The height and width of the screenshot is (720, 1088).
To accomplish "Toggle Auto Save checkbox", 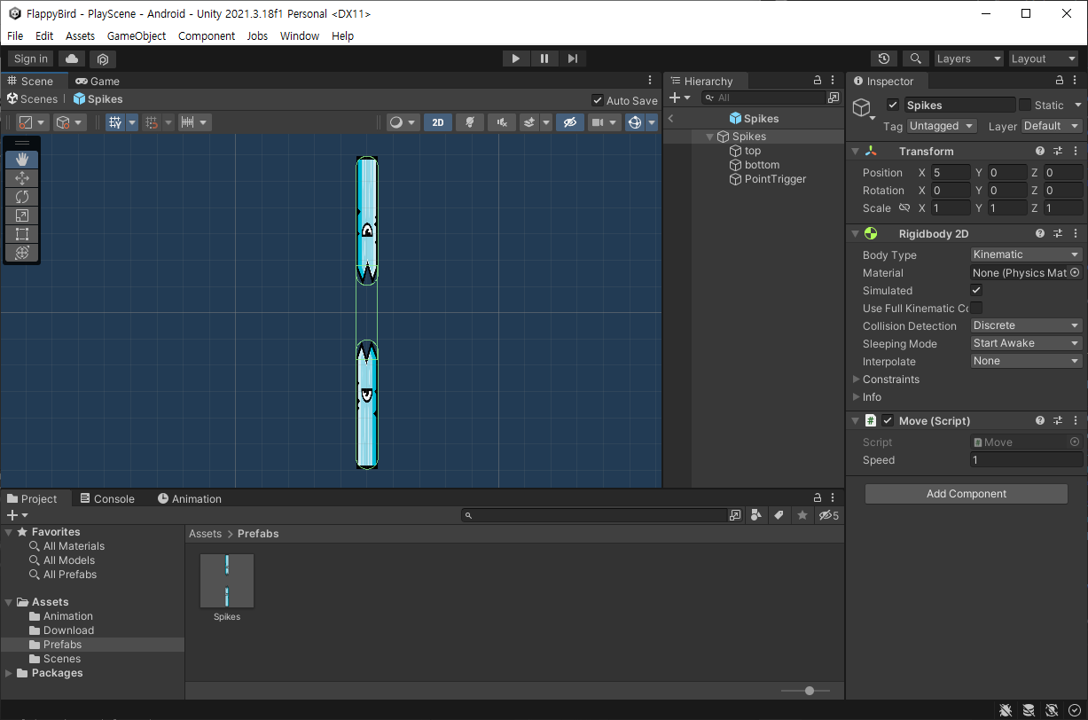I will pyautogui.click(x=597, y=101).
